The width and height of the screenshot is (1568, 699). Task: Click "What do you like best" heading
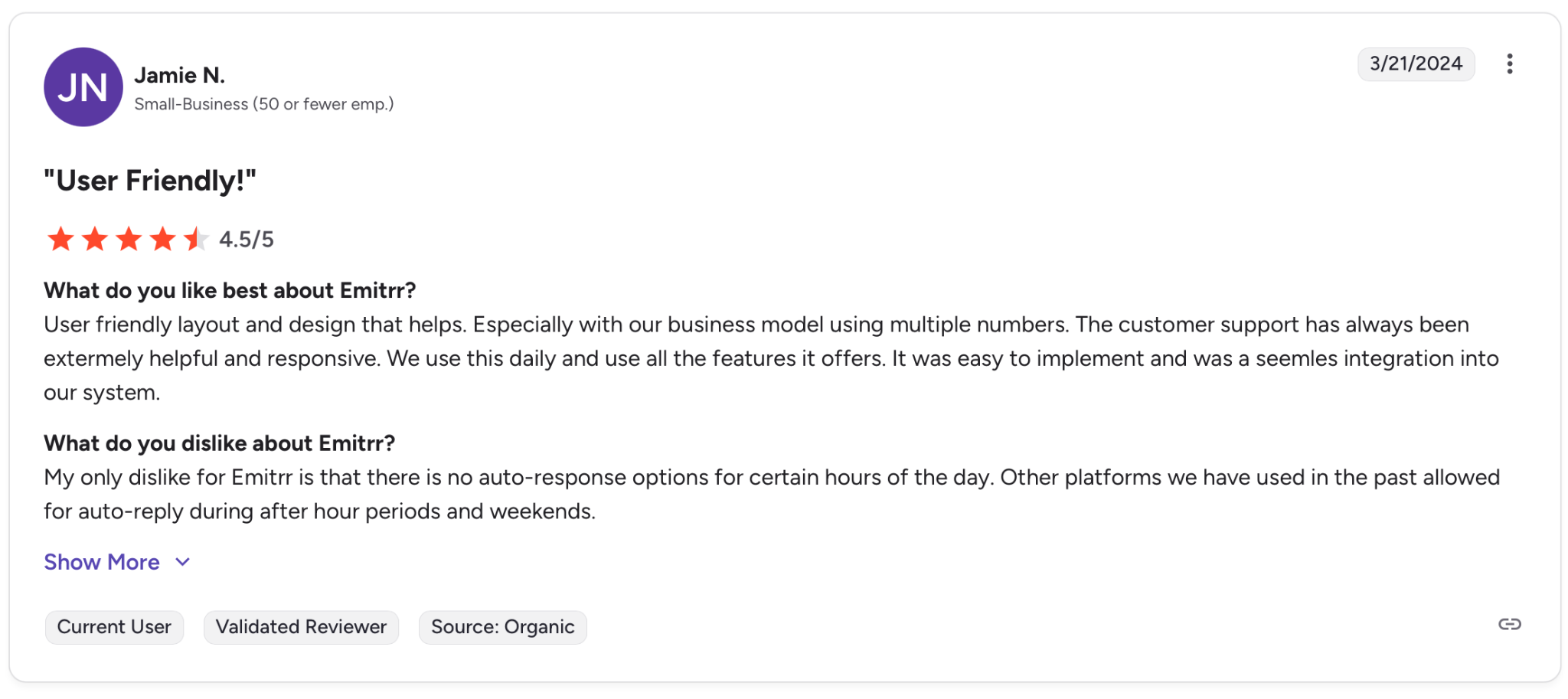click(230, 291)
